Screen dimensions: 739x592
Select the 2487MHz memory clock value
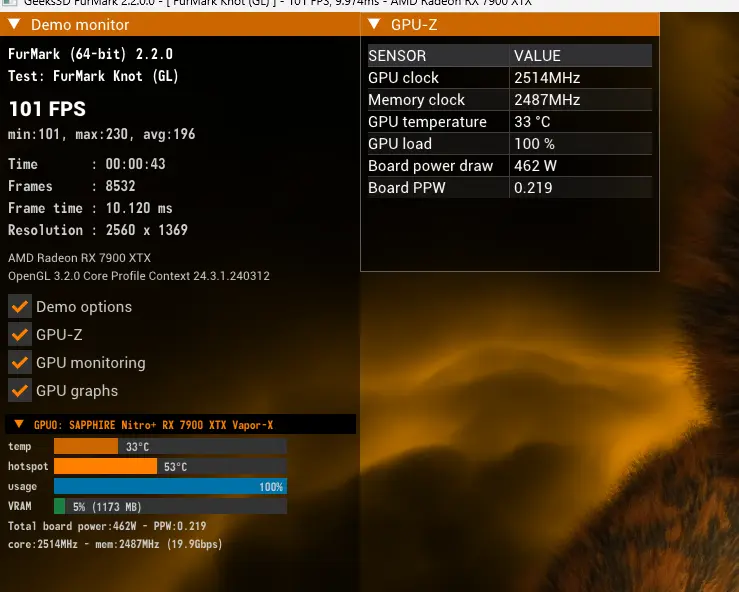pos(547,100)
